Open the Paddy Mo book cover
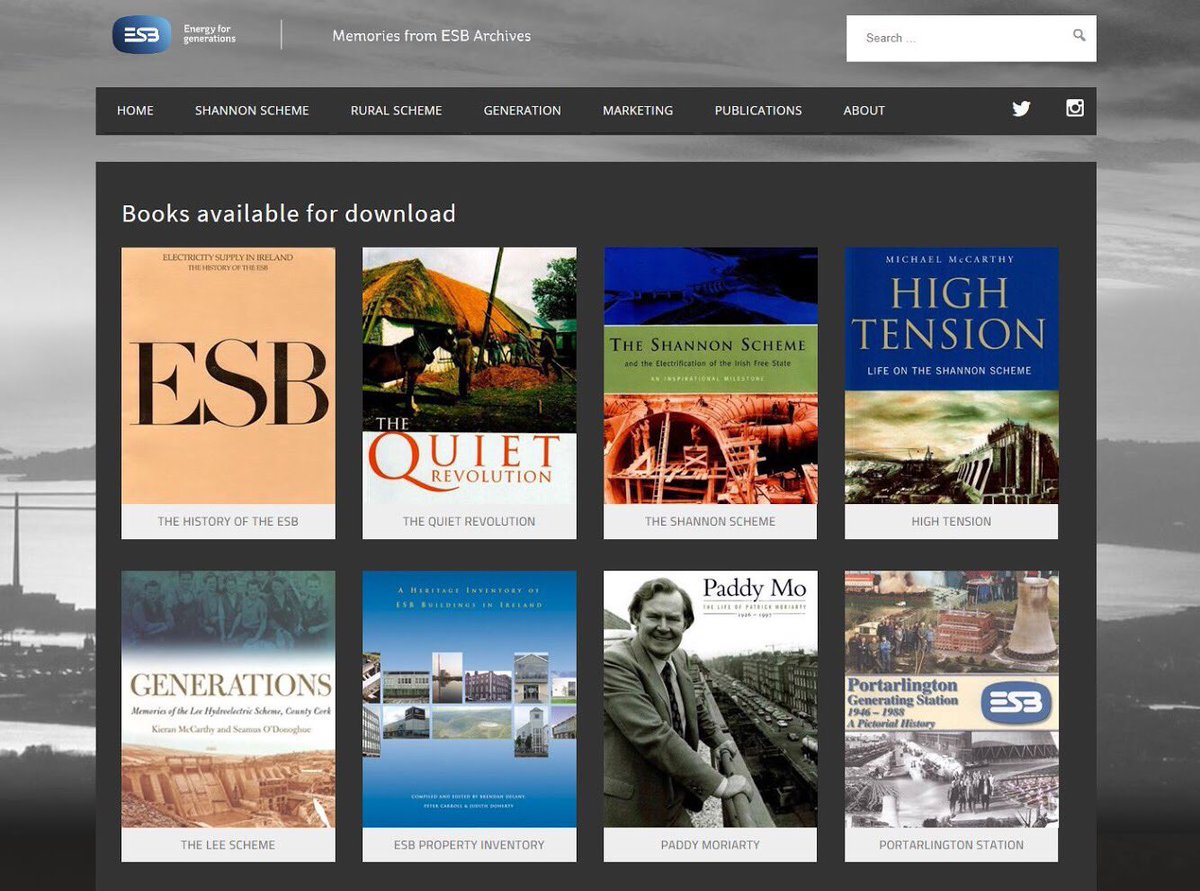 click(710, 699)
